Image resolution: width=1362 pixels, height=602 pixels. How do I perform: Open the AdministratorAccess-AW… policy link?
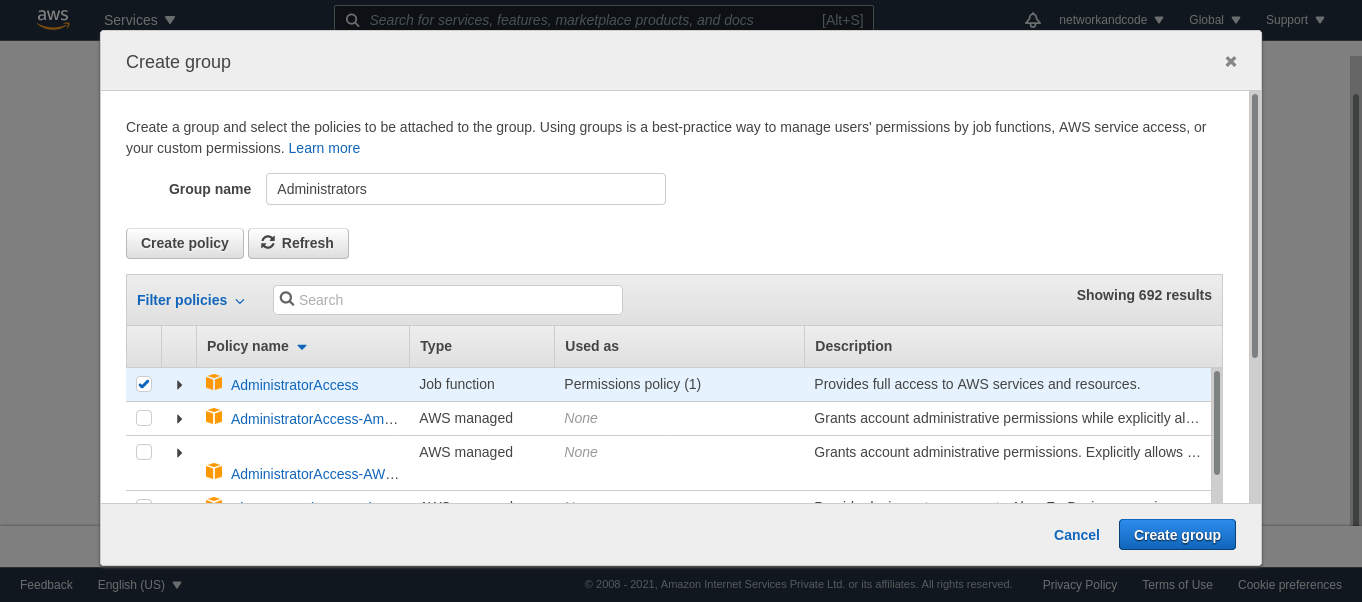[315, 474]
